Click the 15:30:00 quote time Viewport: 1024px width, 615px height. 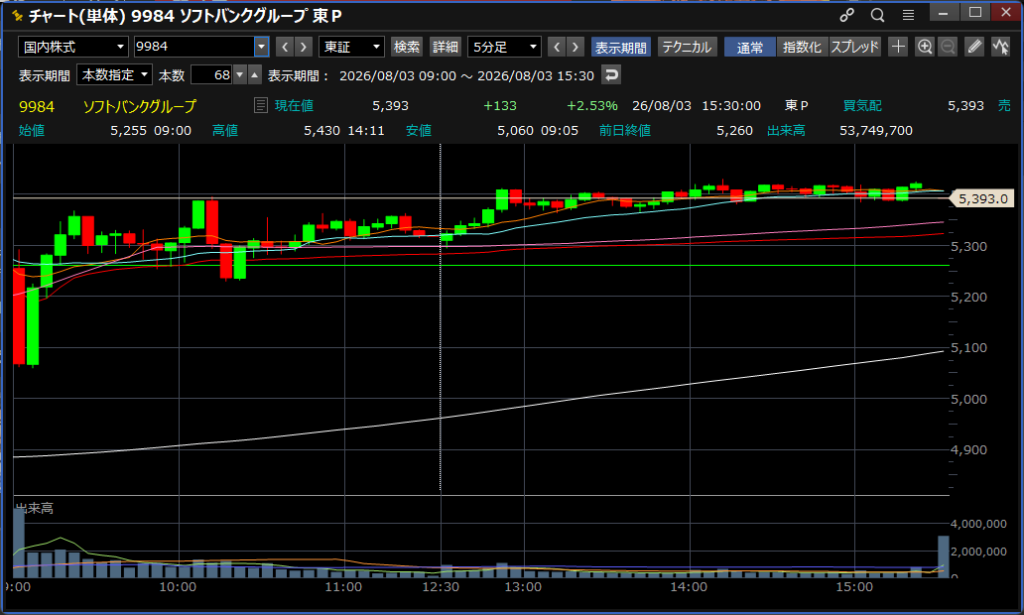[x=731, y=106]
